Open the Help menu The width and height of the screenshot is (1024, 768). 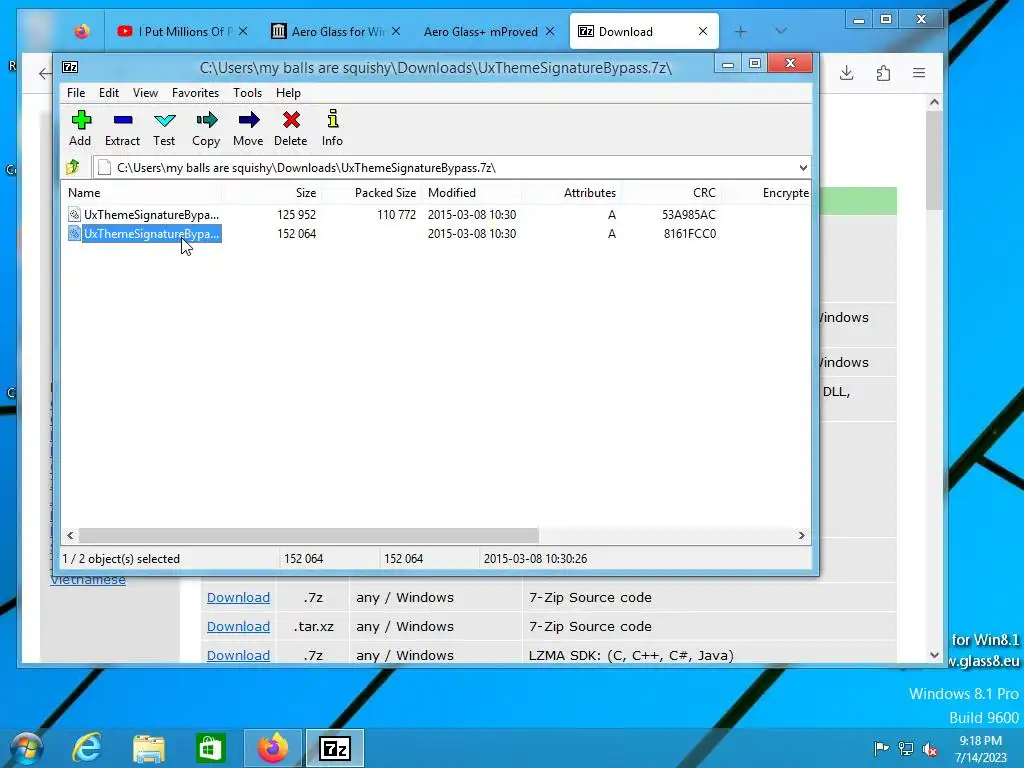pyautogui.click(x=288, y=93)
